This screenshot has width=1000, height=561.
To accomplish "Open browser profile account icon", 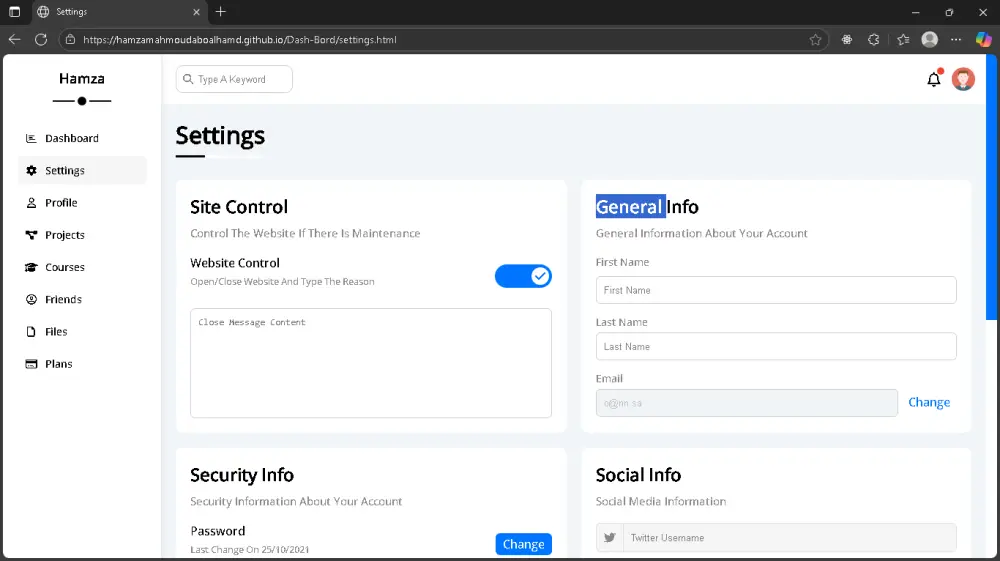I will [x=930, y=40].
